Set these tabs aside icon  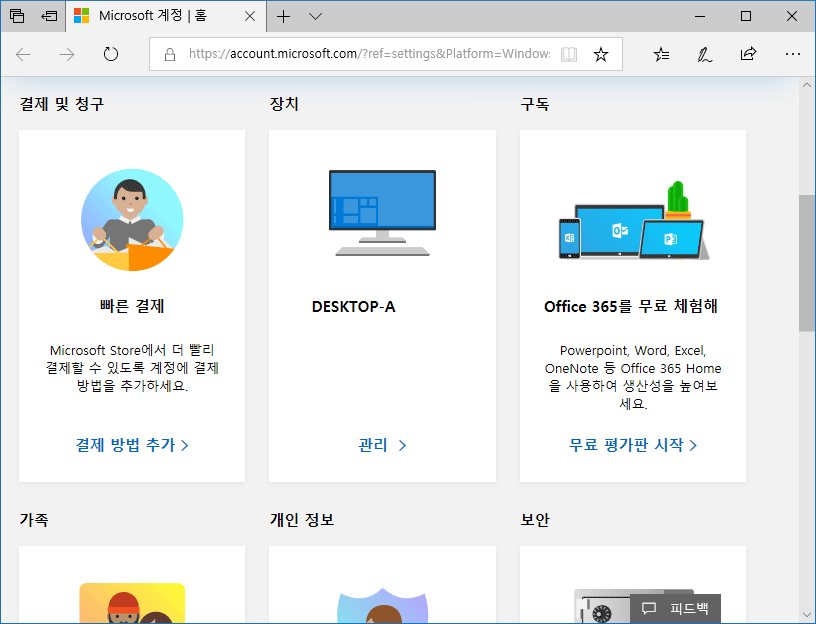(49, 16)
